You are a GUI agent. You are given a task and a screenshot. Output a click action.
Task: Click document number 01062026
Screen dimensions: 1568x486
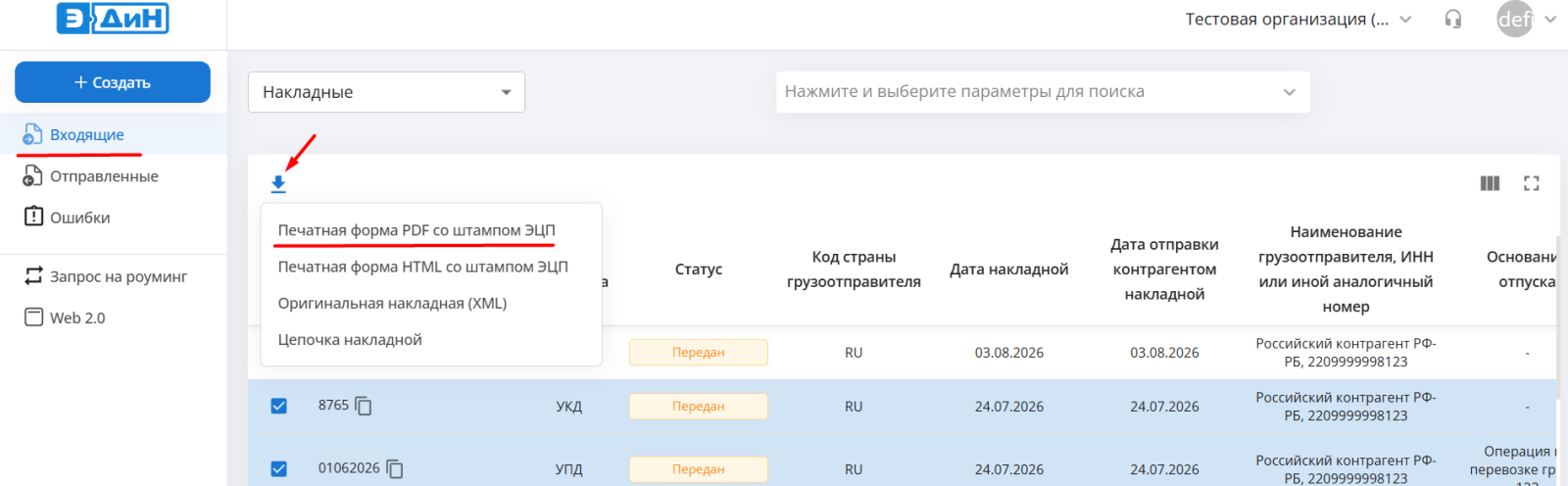[349, 468]
